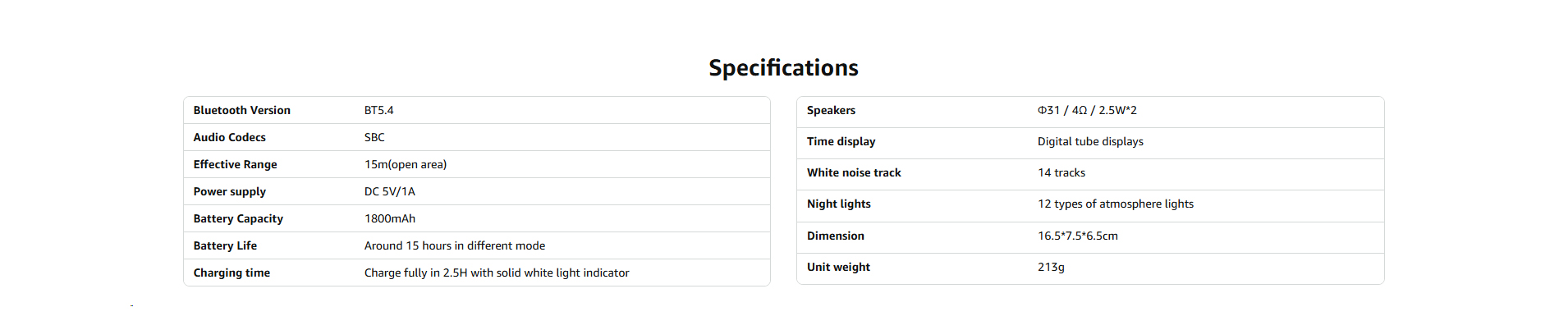Click the Speakers row label
The width and height of the screenshot is (1568, 330).
click(831, 110)
